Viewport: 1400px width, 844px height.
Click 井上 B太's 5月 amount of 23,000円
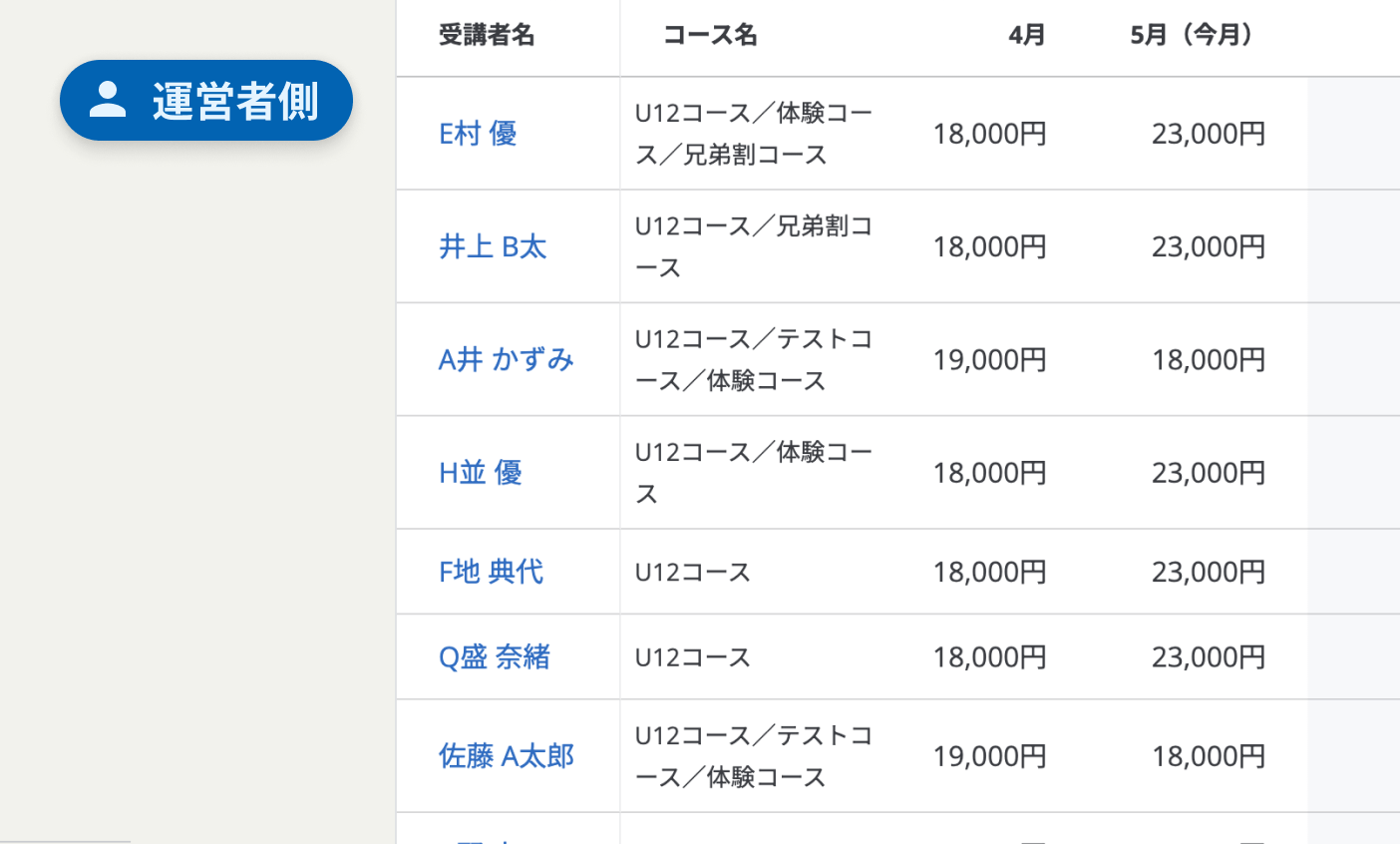[x=1208, y=246]
